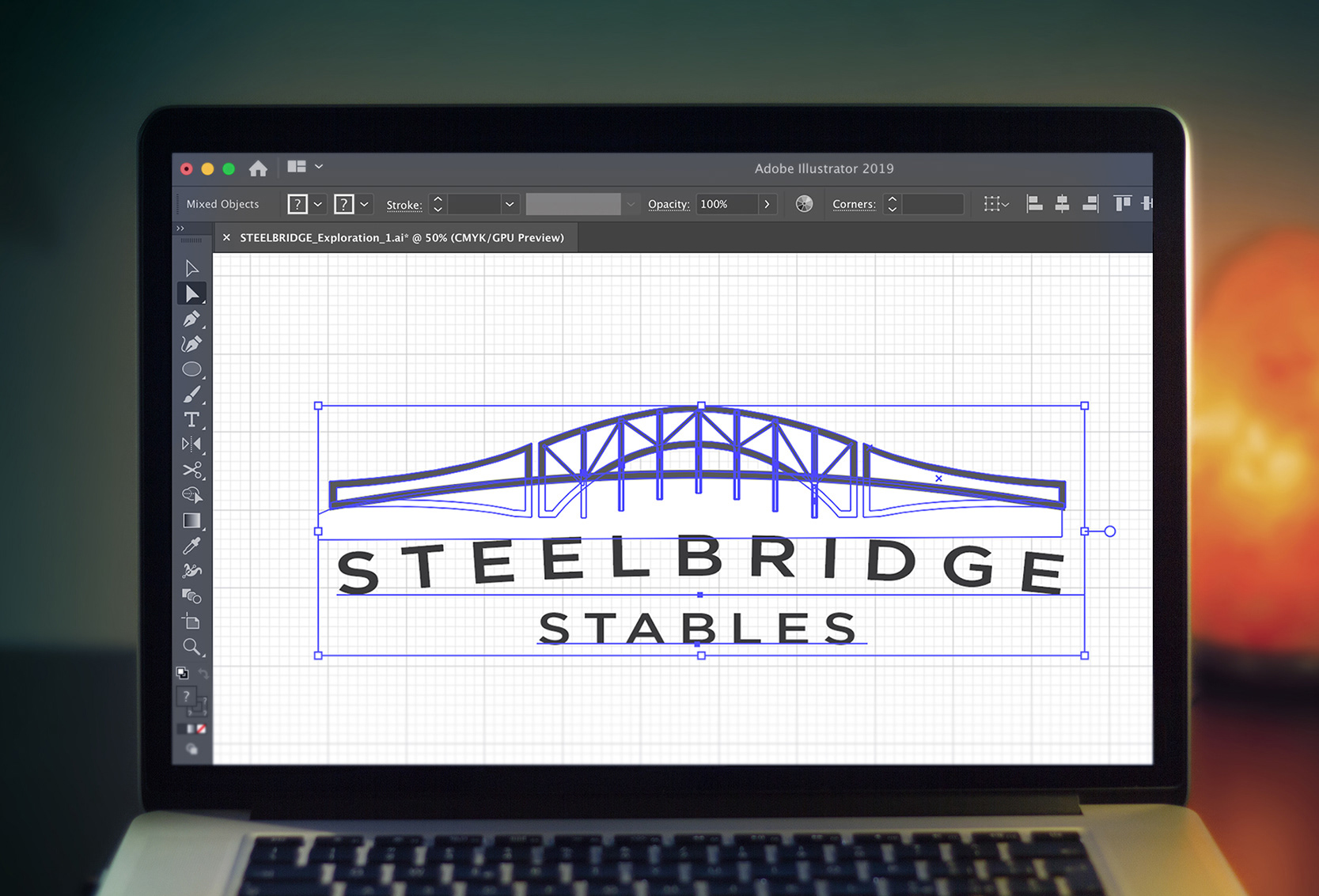This screenshot has height=896, width=1319.
Task: Select the Direct Selection tool
Action: pyautogui.click(x=191, y=293)
